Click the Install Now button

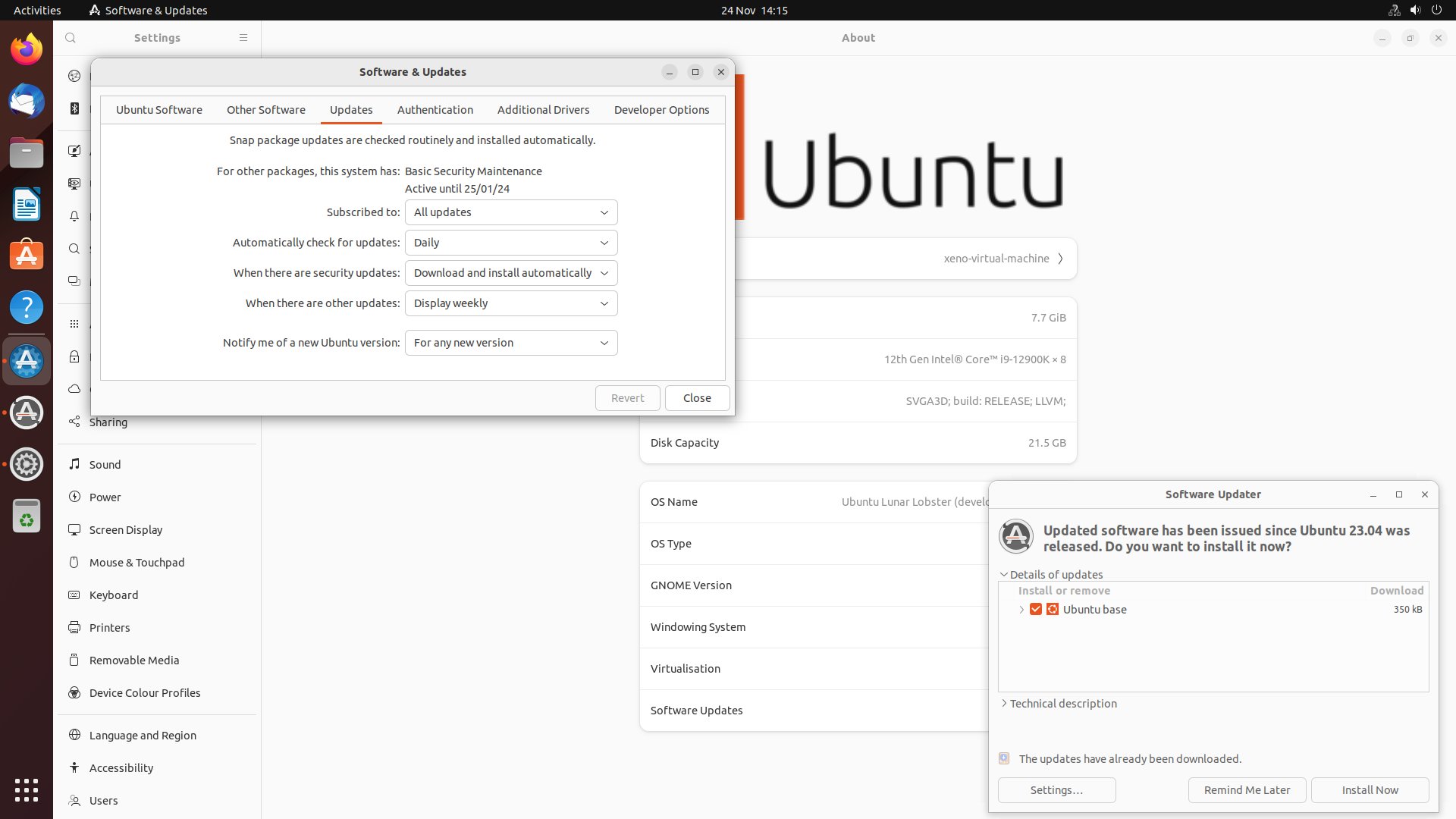pyautogui.click(x=1370, y=789)
